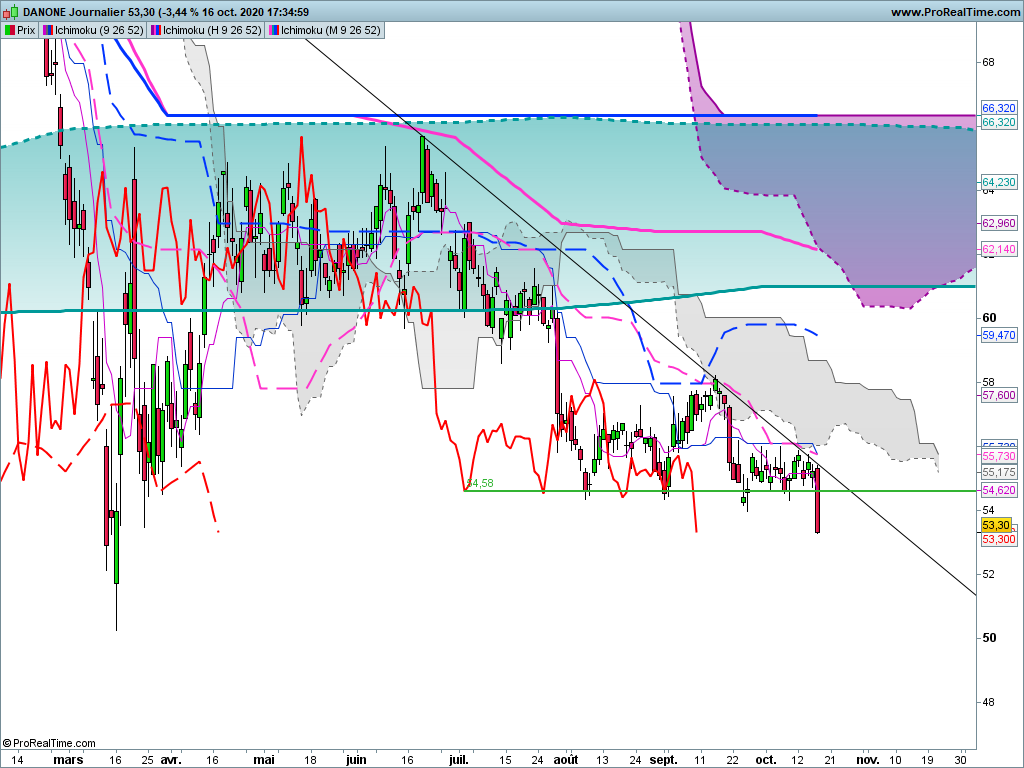Click the teal 66,320 price label

(999, 122)
